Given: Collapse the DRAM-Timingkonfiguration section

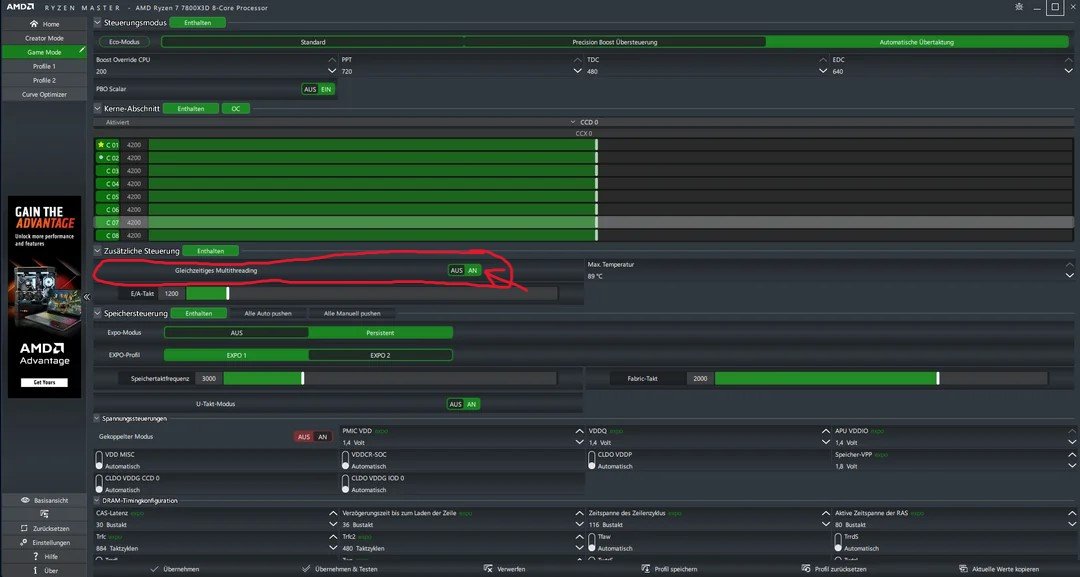Looking at the screenshot, I should click(x=97, y=501).
